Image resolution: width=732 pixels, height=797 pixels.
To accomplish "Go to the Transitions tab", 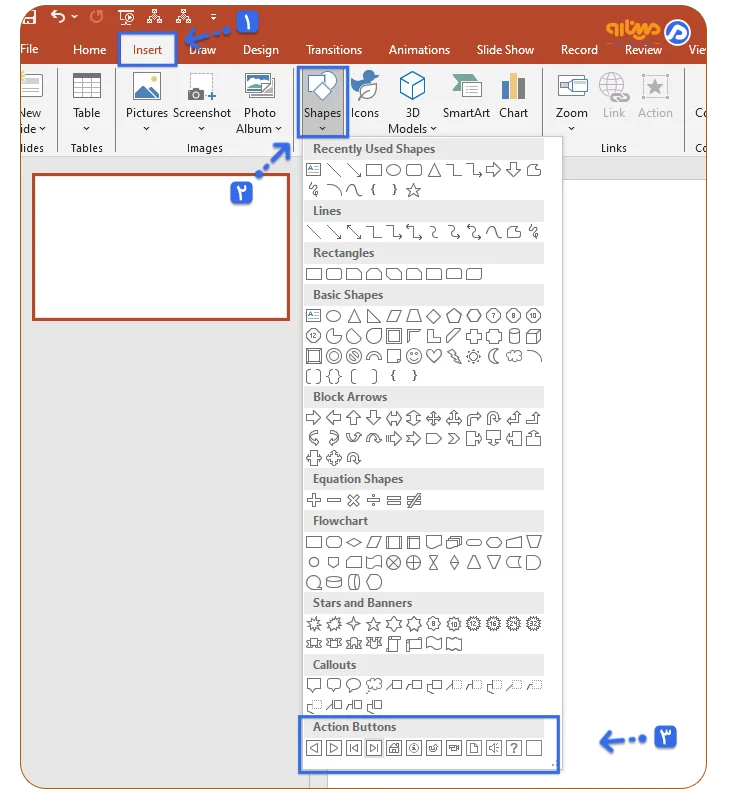I will pyautogui.click(x=334, y=50).
